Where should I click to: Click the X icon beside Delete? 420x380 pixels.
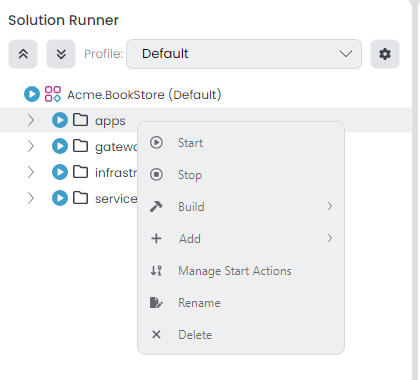point(156,334)
